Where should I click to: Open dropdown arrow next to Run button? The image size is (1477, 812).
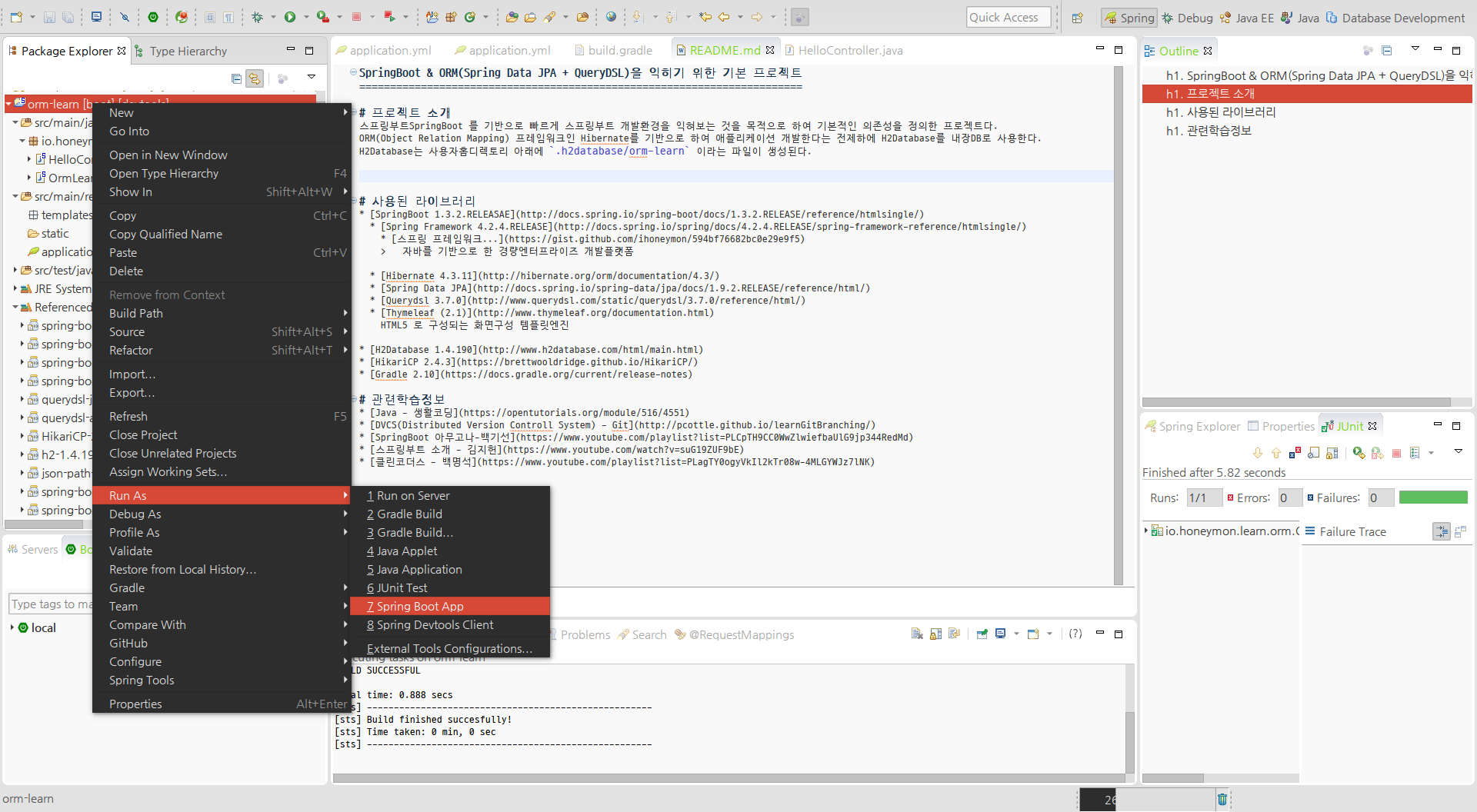click(x=306, y=17)
